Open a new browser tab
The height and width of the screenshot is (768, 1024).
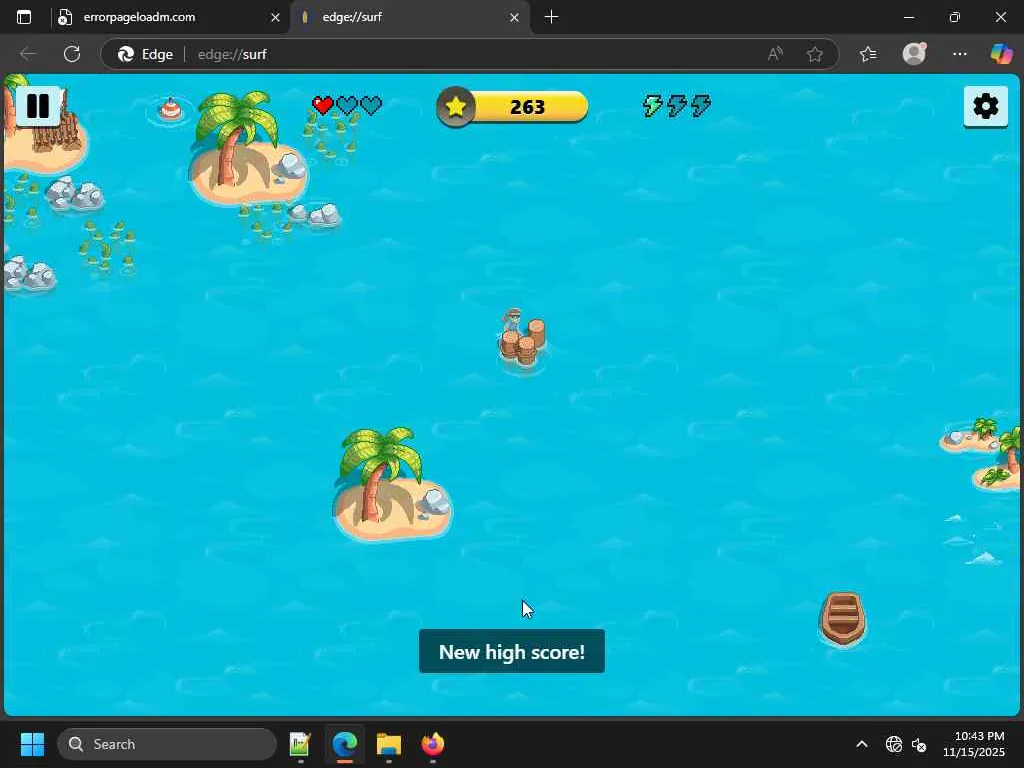pos(551,17)
